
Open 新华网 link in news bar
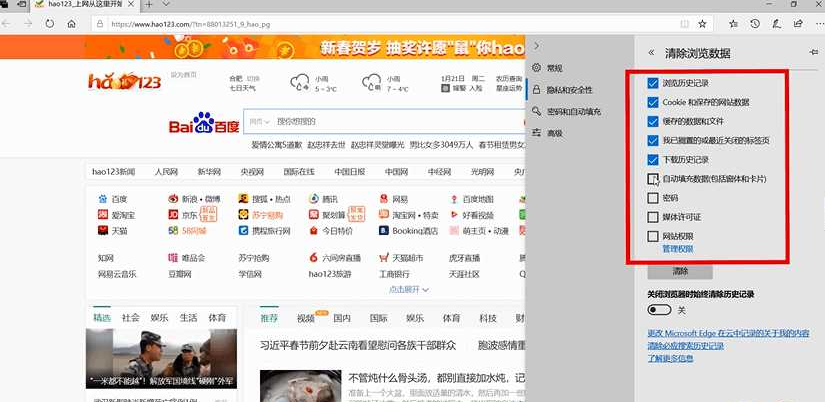(x=209, y=172)
